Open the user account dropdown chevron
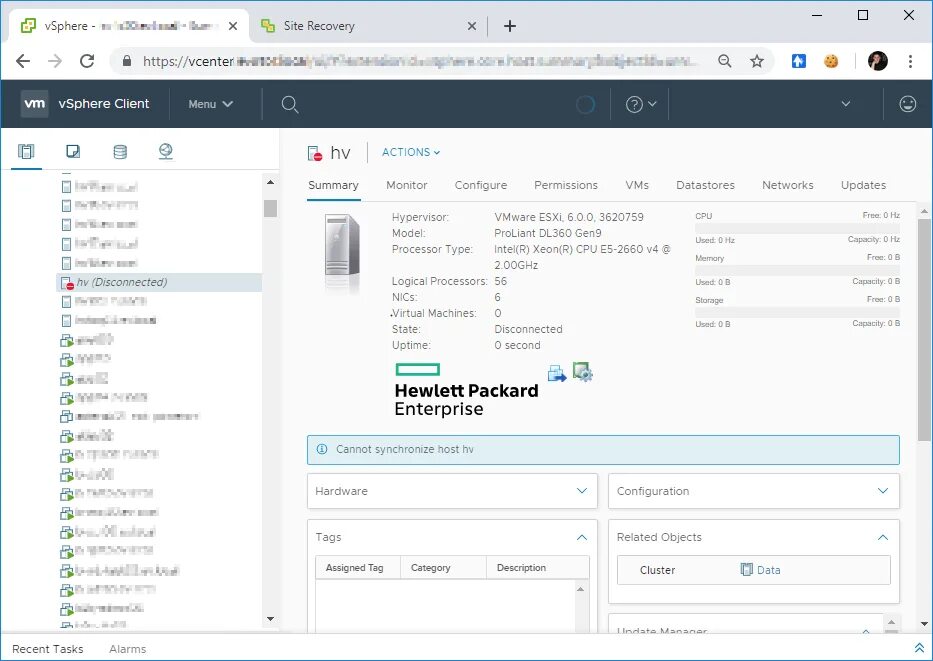 [x=846, y=104]
